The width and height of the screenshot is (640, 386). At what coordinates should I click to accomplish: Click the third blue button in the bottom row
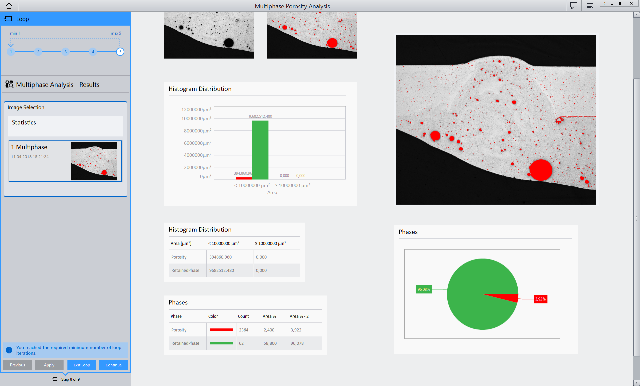click(x=82, y=365)
